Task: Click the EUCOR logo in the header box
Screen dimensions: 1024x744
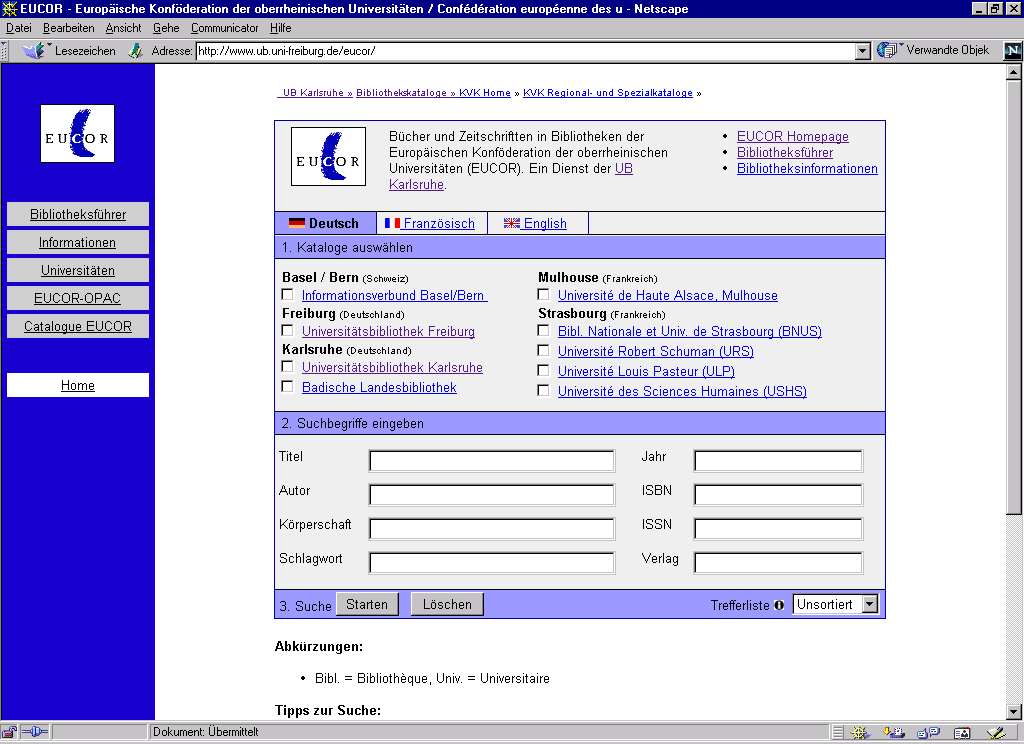Action: point(328,157)
